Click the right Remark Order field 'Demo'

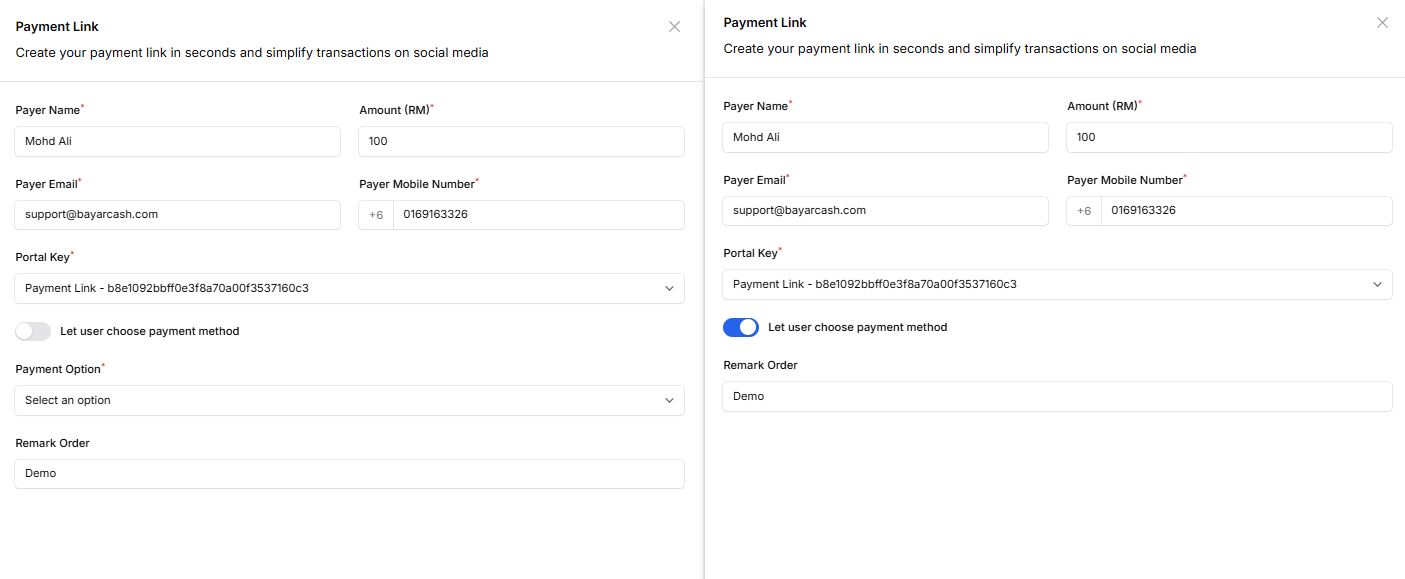click(1057, 396)
